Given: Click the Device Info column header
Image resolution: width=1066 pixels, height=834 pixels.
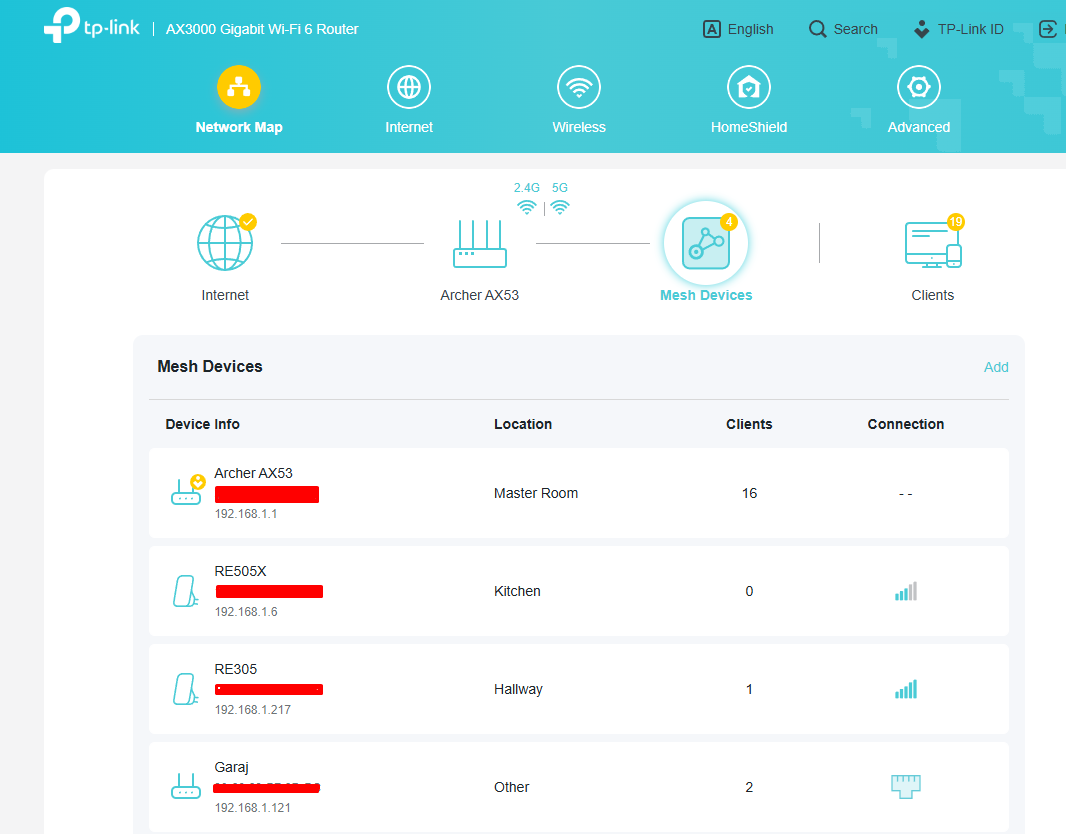Looking at the screenshot, I should (202, 424).
